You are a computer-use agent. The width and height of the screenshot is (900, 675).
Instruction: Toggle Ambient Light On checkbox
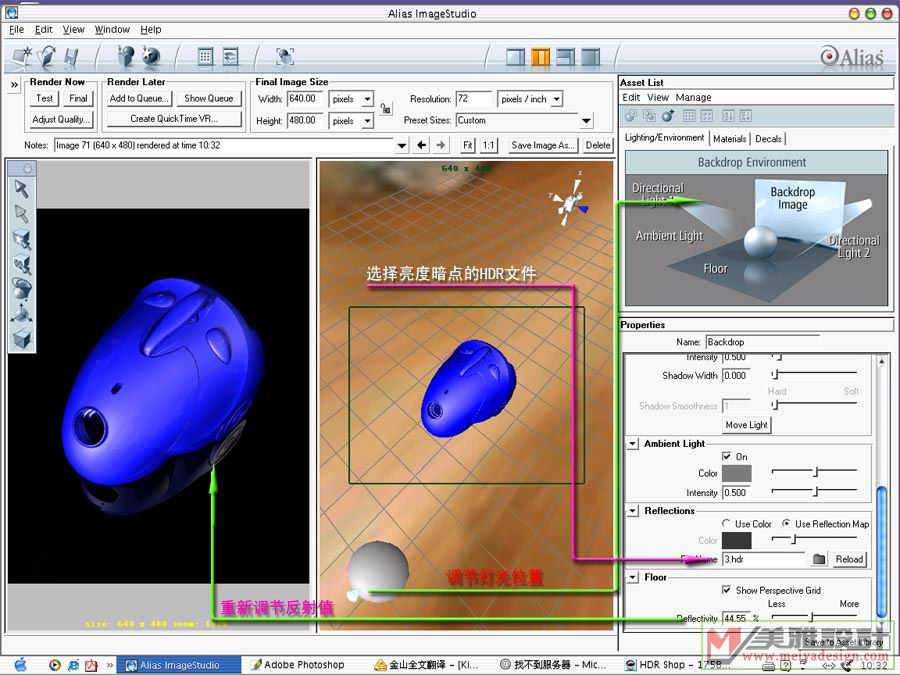point(727,457)
